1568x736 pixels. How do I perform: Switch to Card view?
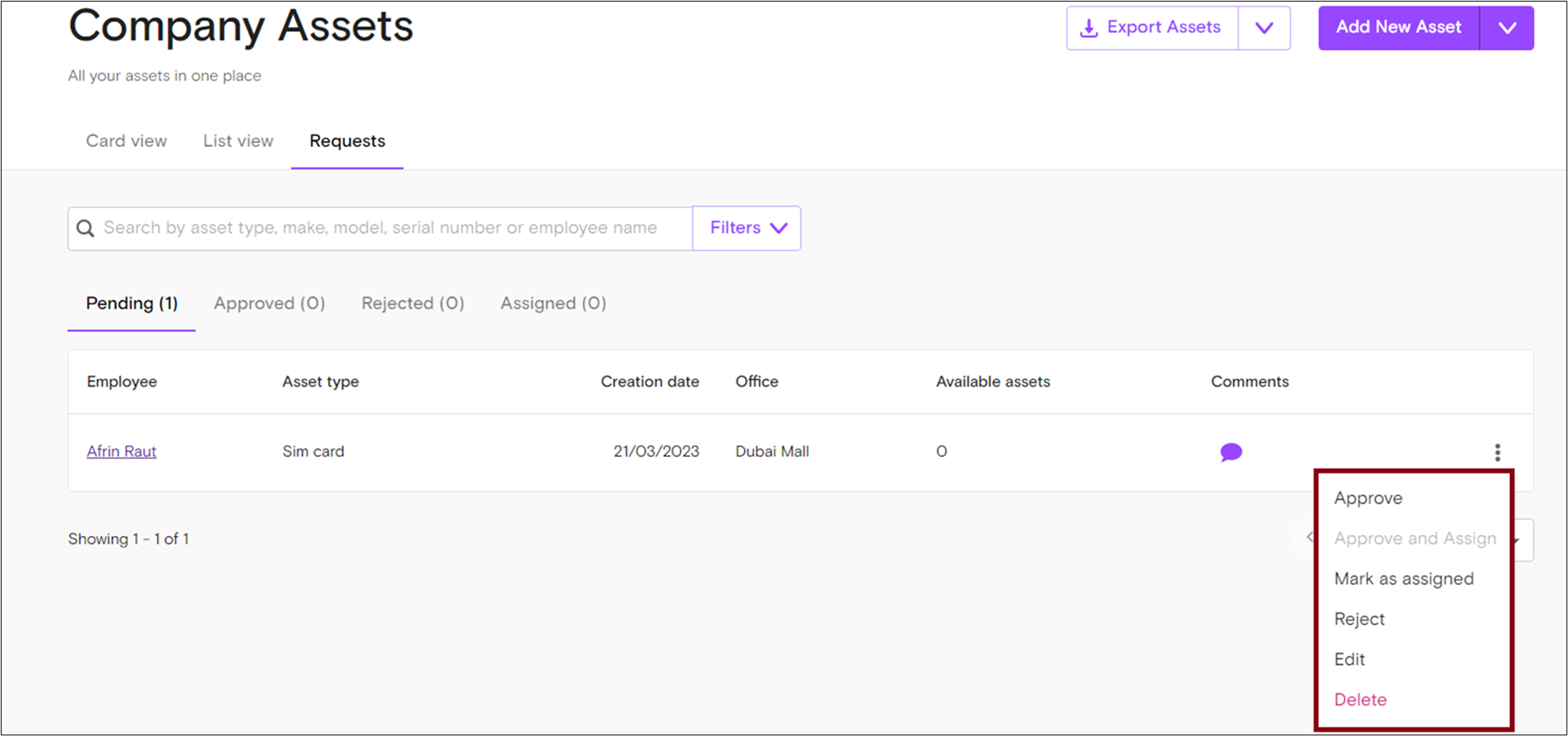point(126,142)
